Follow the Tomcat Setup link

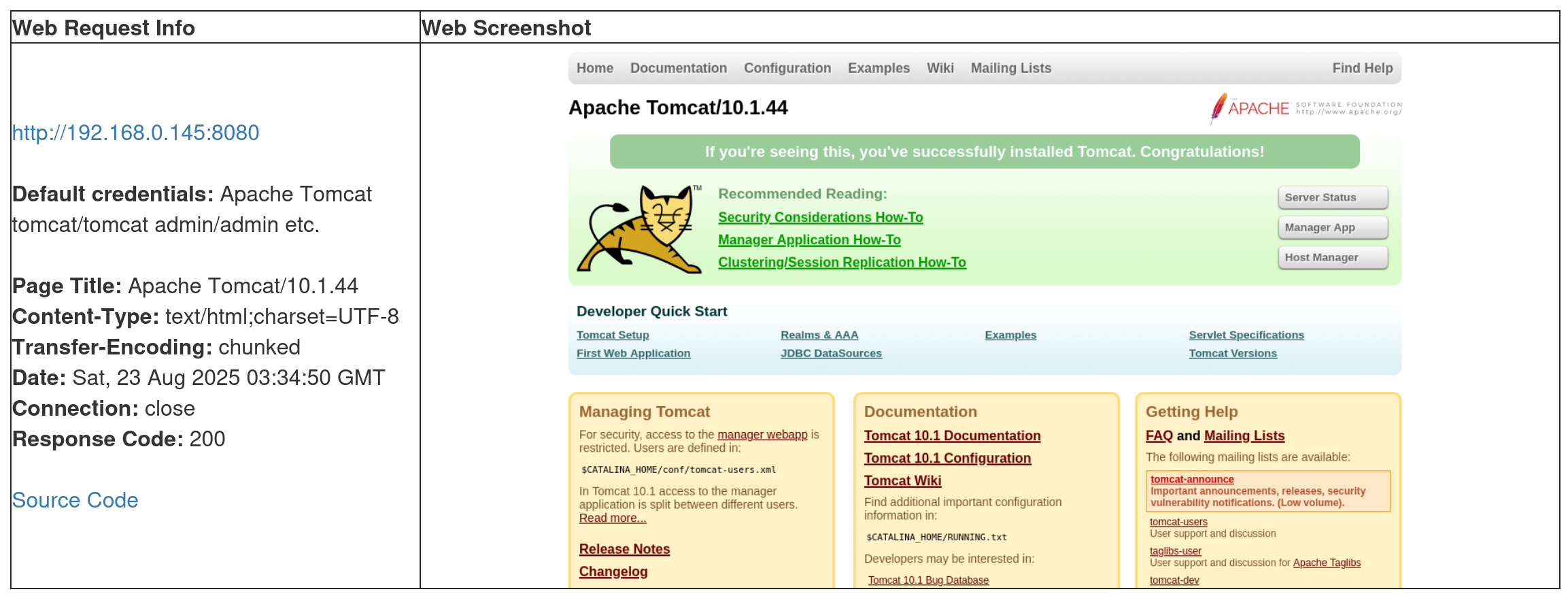[613, 335]
